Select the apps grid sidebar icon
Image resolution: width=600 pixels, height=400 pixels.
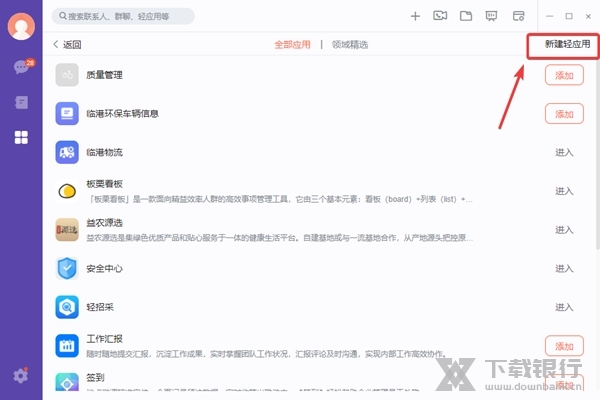[x=21, y=137]
